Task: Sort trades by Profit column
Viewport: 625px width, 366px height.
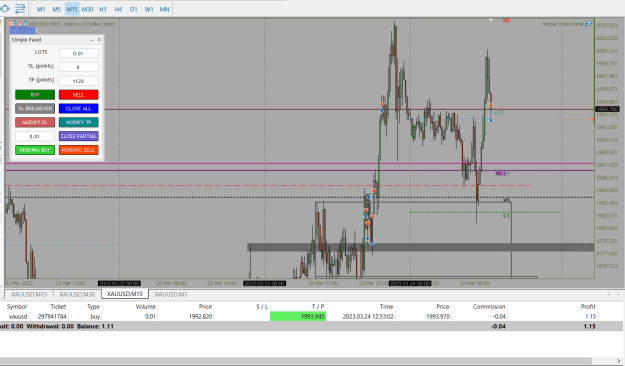Action: 588,307
